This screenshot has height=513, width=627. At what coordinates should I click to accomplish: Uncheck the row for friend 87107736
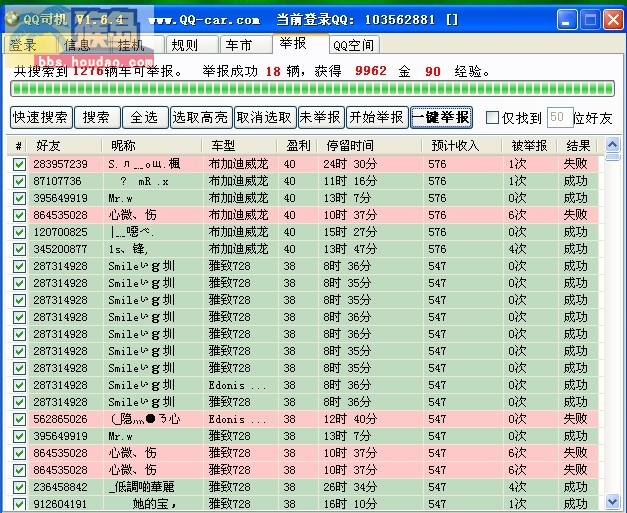[x=19, y=181]
